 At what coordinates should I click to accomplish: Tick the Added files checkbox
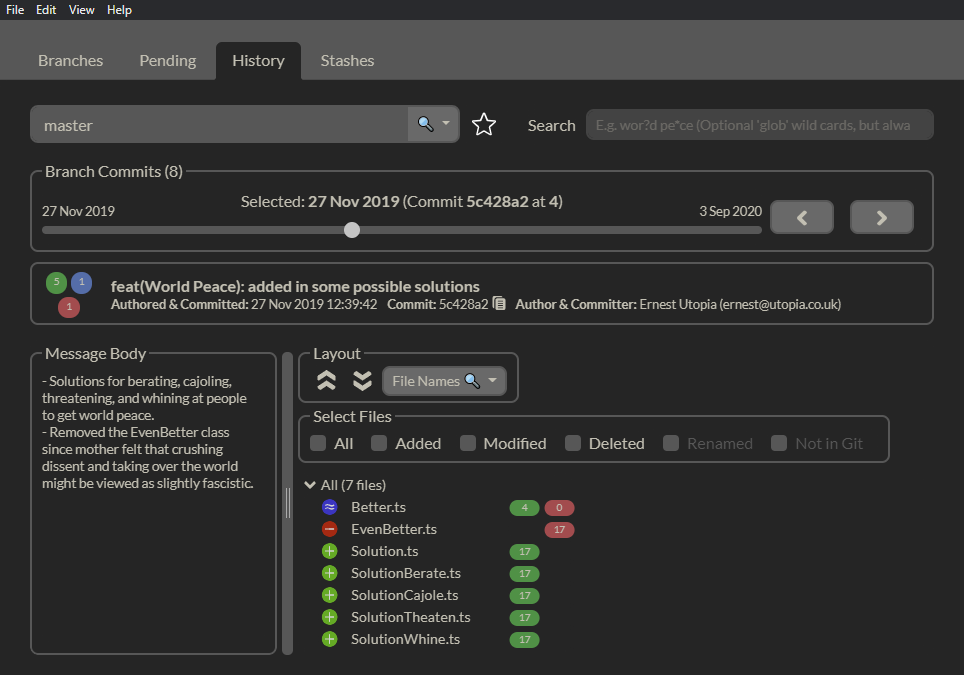pos(379,443)
